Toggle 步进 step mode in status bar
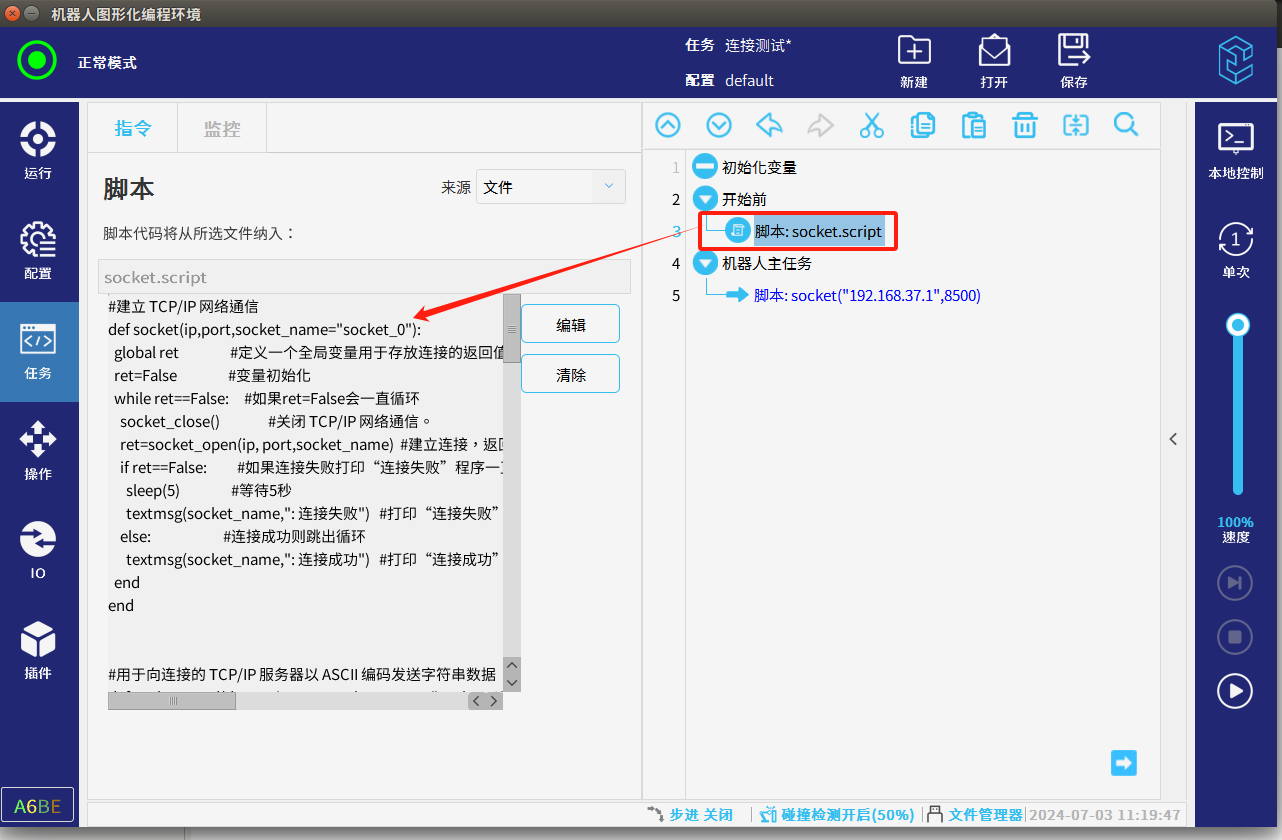The height and width of the screenshot is (840, 1282). tap(690, 815)
